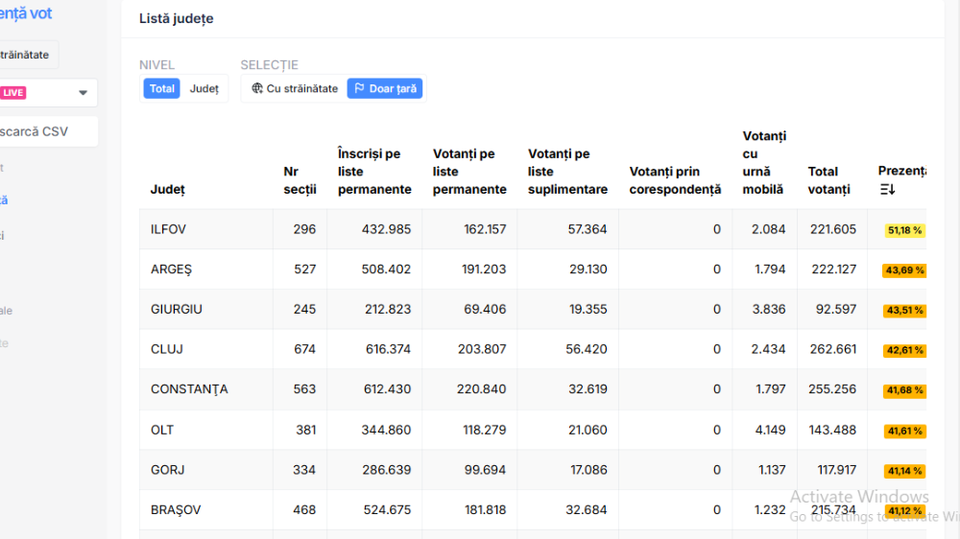The height and width of the screenshot is (539, 960).
Task: Click the flag icon in Doar țară
Action: [x=359, y=89]
